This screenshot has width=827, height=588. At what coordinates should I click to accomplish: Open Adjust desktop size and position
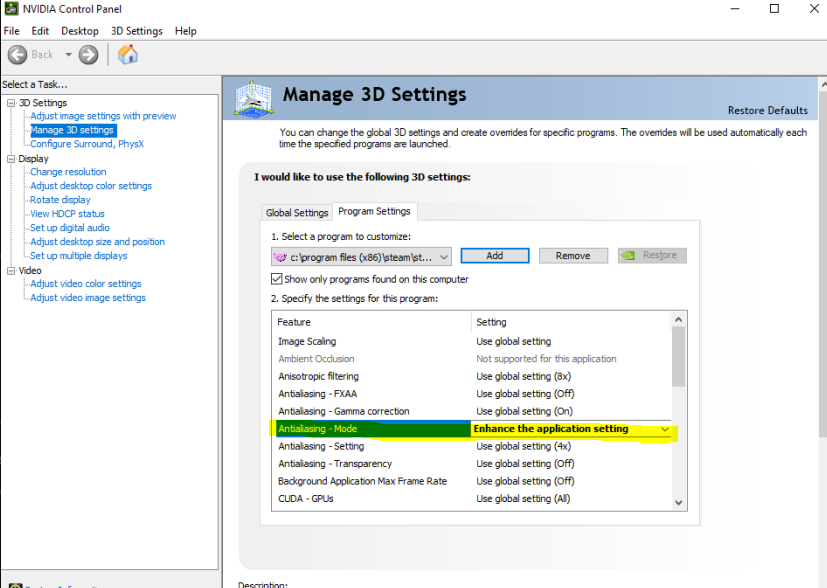98,242
